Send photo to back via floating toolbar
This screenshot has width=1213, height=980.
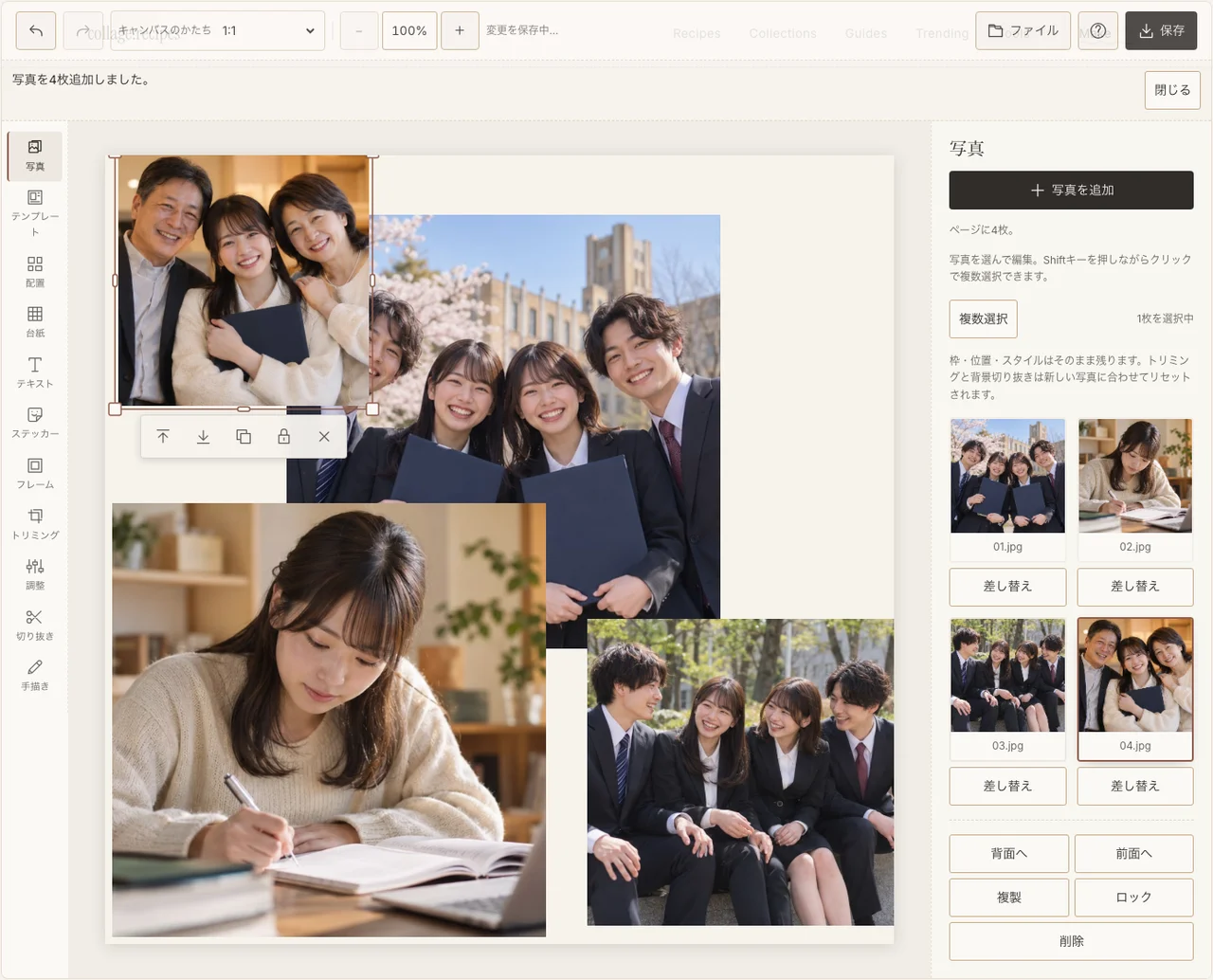point(203,437)
